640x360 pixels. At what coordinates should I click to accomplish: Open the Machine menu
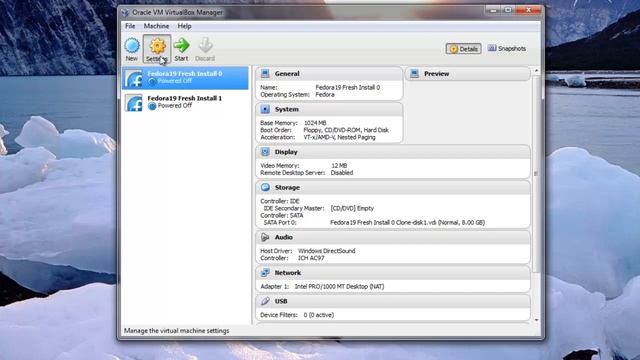pos(156,26)
